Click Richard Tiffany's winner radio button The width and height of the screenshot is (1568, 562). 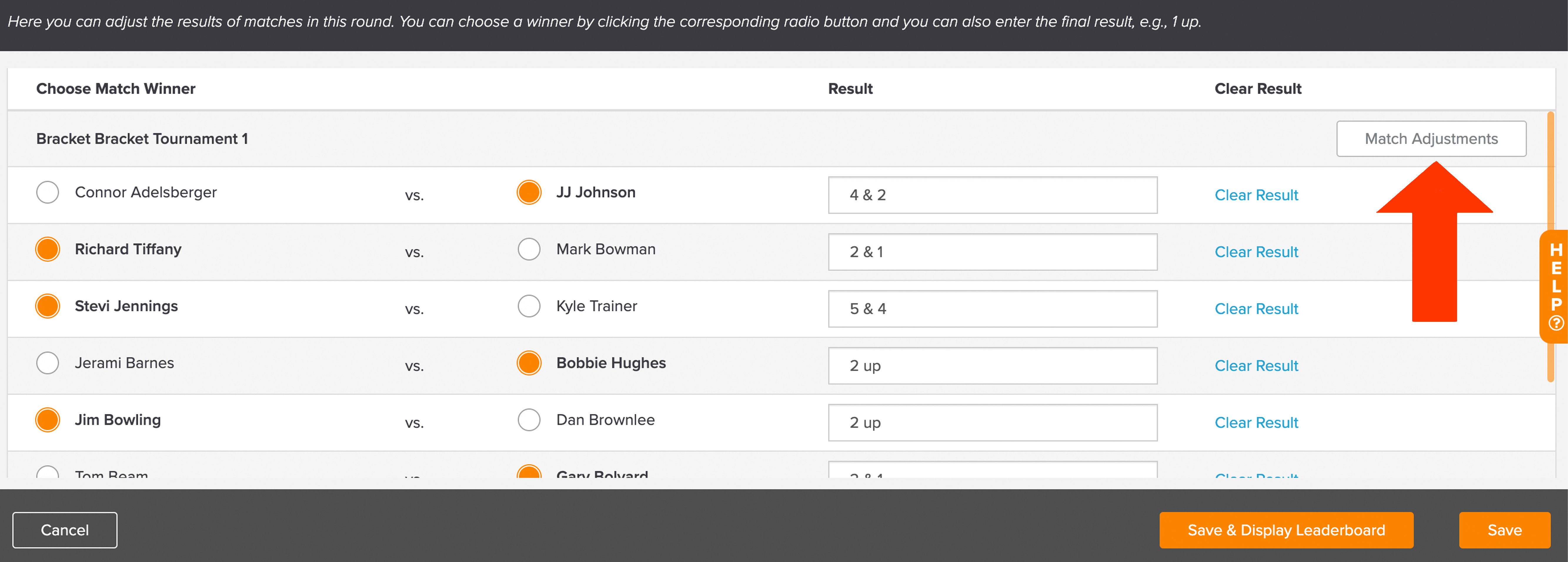(x=47, y=249)
